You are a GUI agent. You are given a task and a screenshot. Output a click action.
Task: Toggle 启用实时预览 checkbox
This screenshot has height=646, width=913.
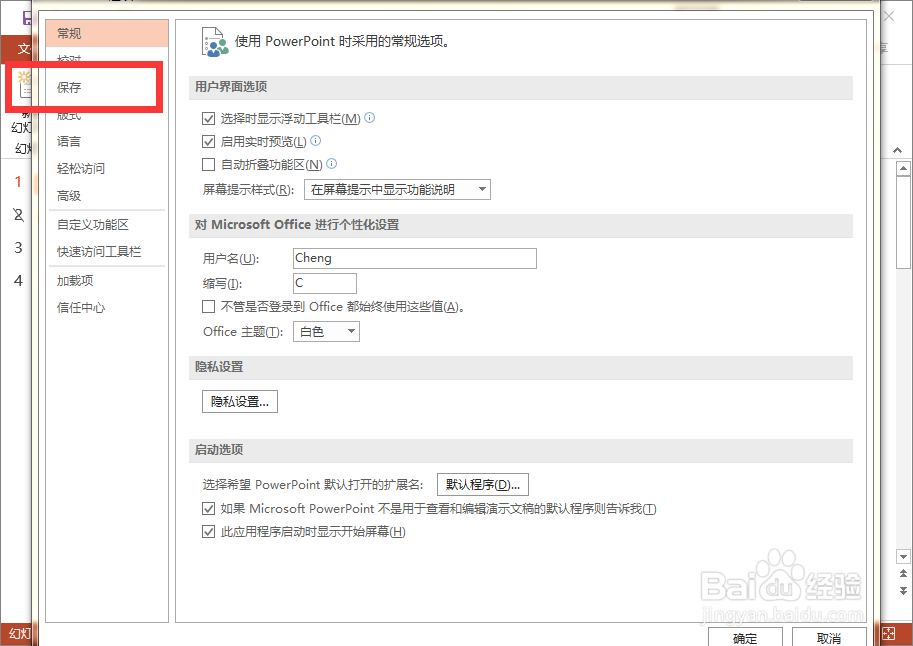(x=208, y=142)
